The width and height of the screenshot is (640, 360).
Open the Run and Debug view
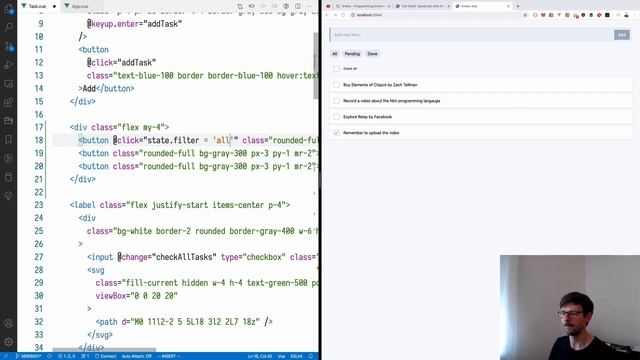click(9, 64)
